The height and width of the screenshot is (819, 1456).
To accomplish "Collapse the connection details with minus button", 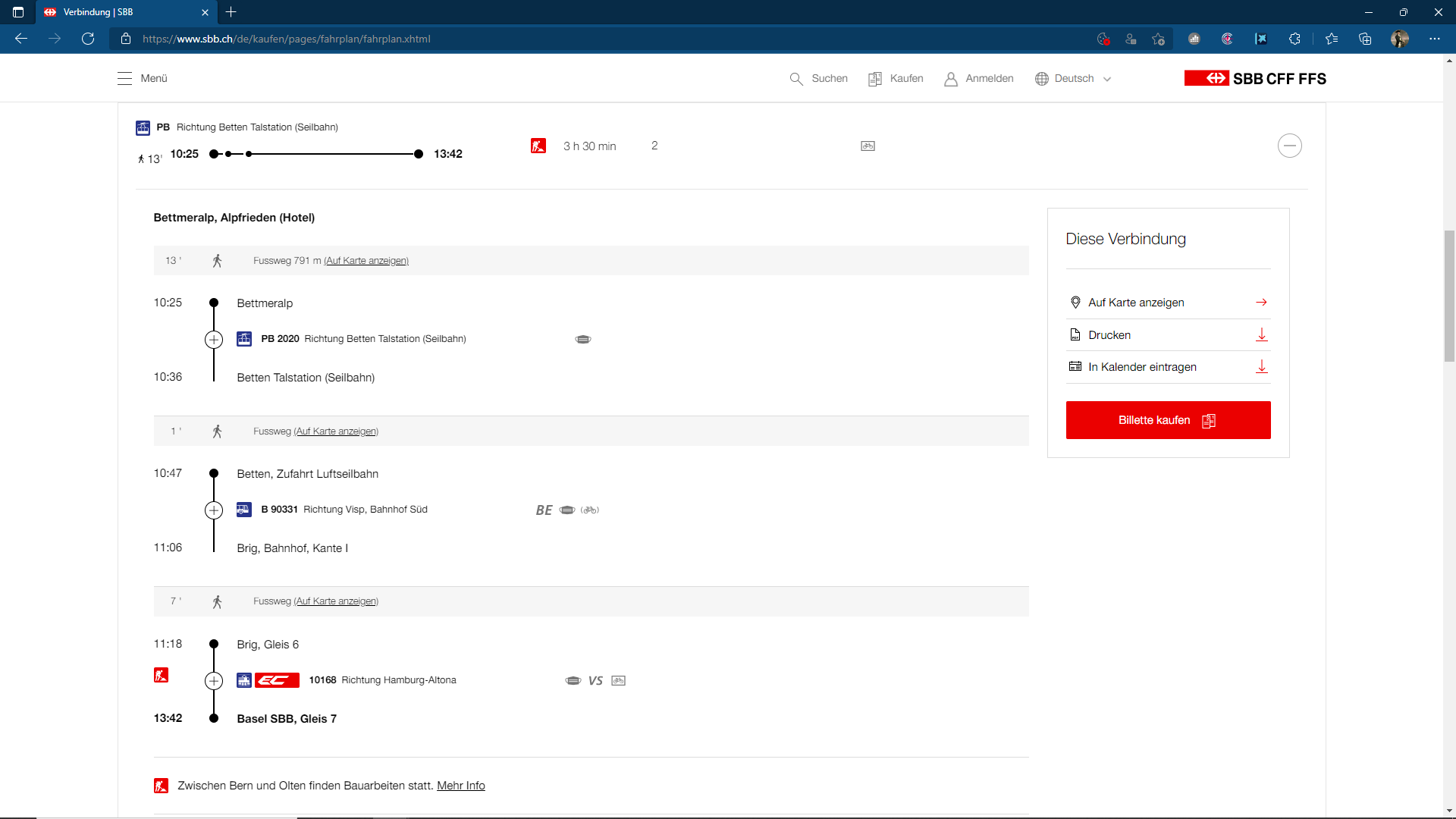I will (1289, 146).
